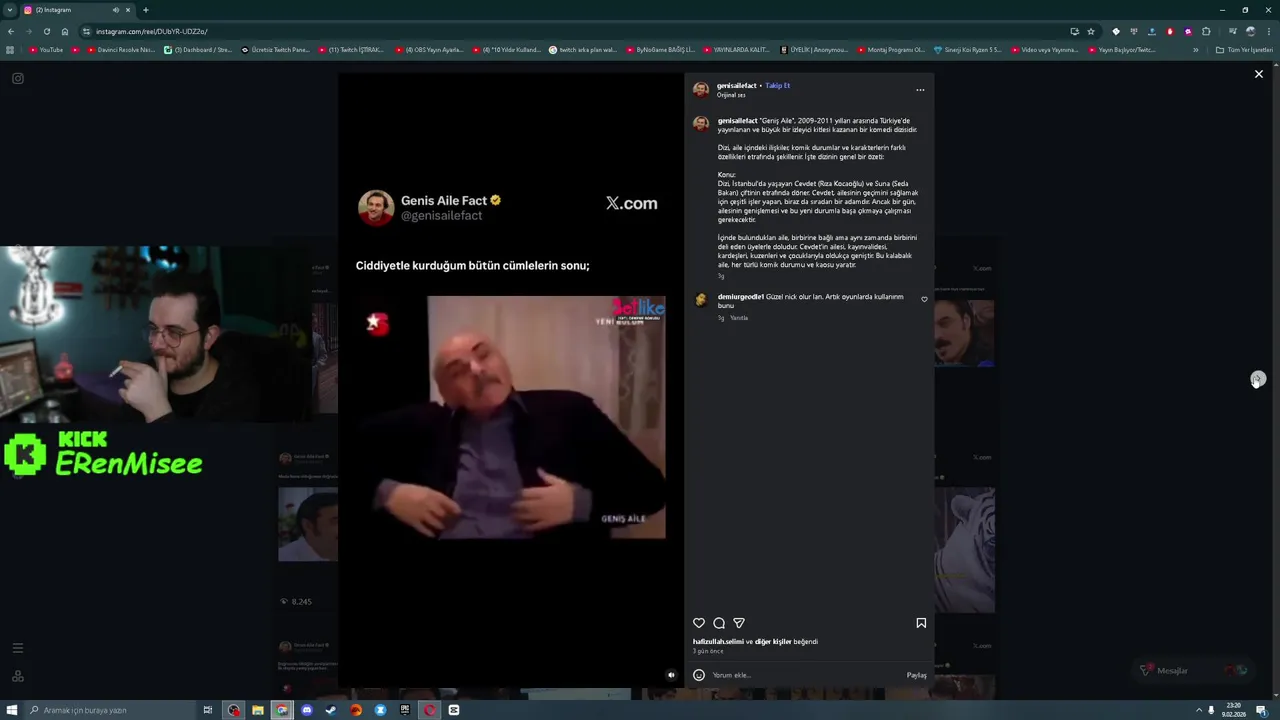Click the 'Yorum ekle...' comment field
The image size is (1280, 720).
click(805, 675)
